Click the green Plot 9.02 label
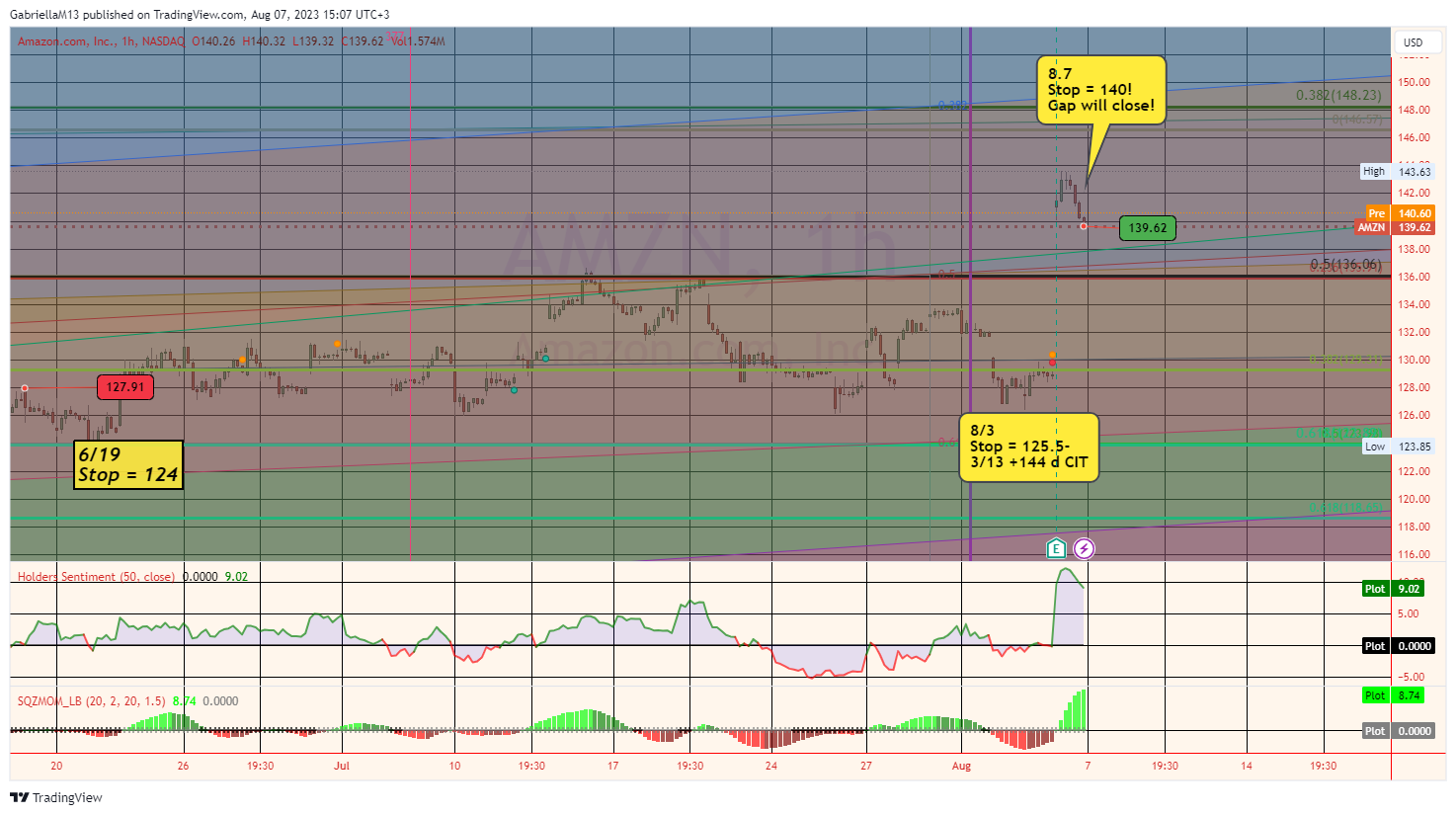Image resolution: width=1456 pixels, height=815 pixels. 1393,589
